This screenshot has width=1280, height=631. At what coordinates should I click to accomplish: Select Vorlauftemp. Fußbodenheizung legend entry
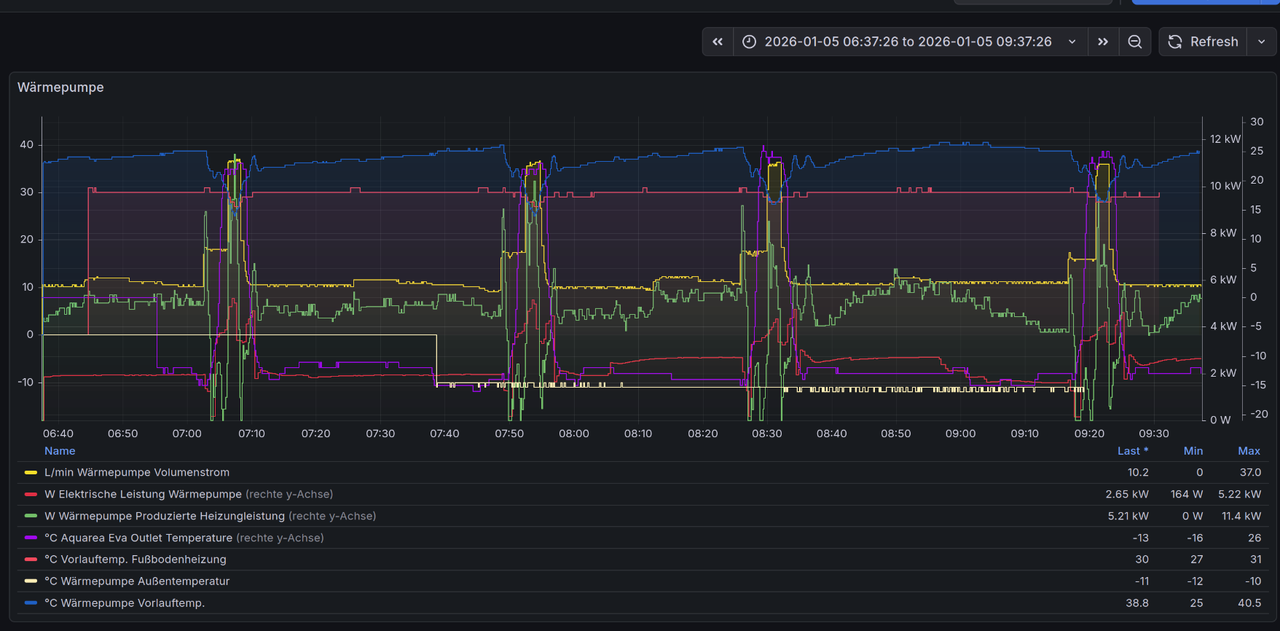tap(135, 559)
